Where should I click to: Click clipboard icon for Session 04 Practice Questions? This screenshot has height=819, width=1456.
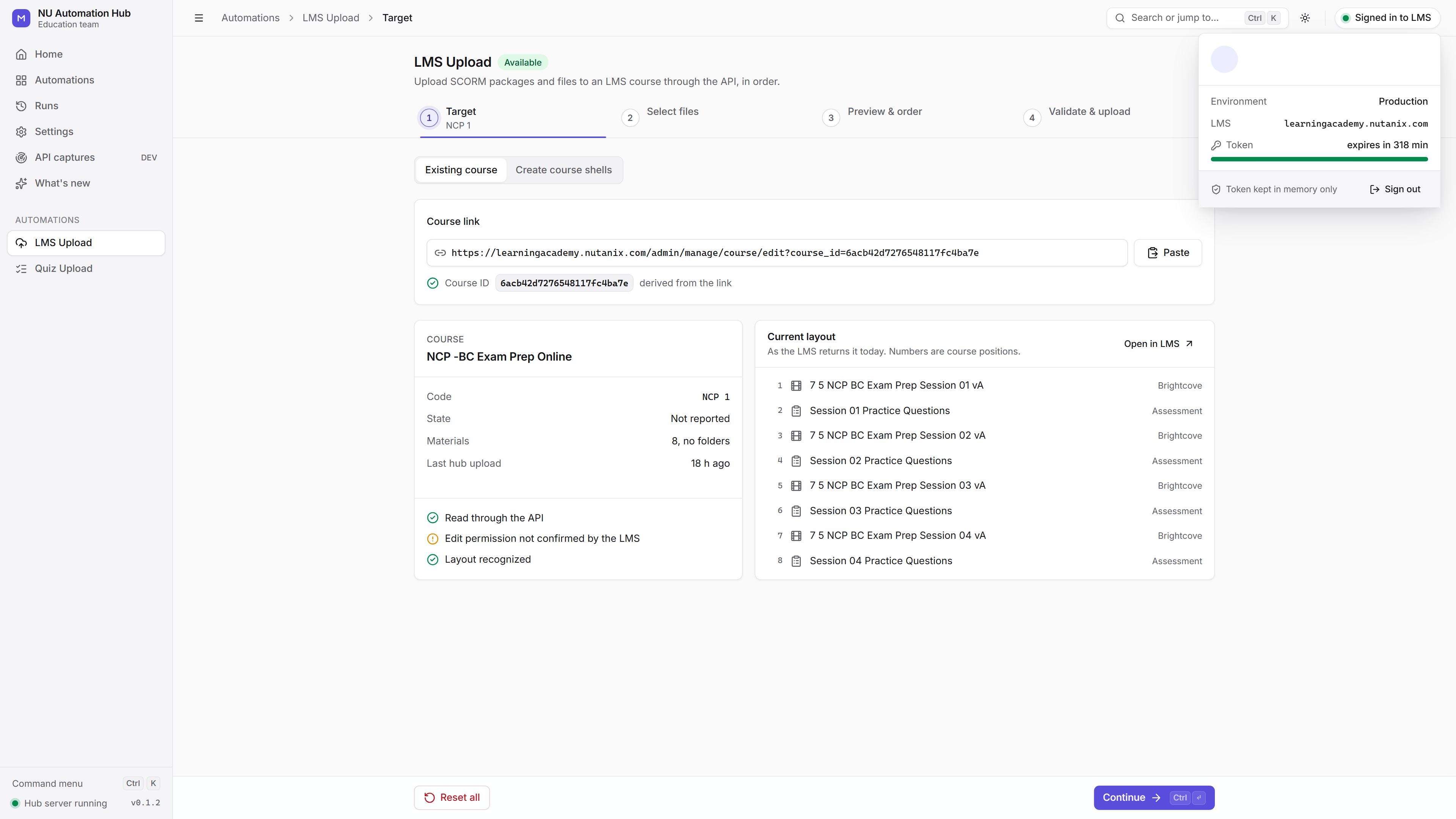coord(796,561)
